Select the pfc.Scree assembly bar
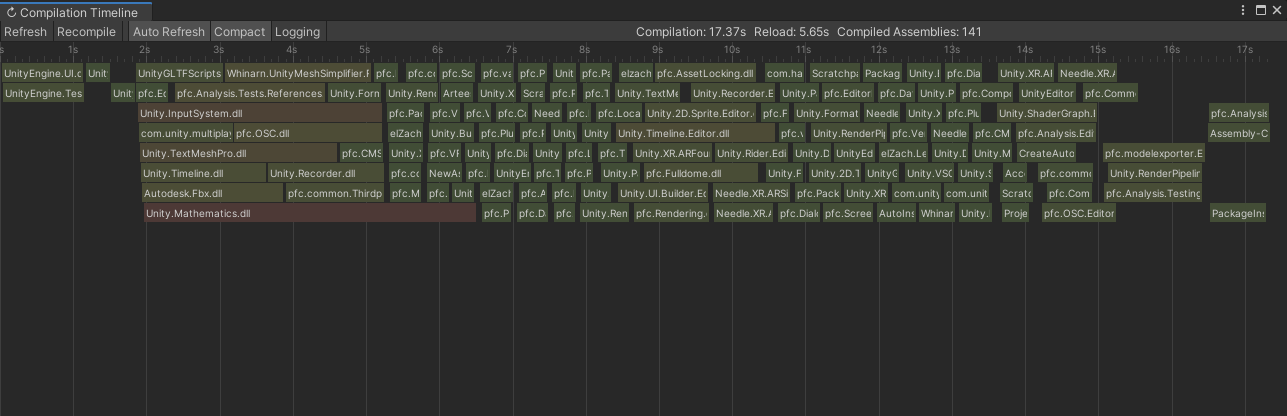This screenshot has height=416, width=1287. click(x=847, y=213)
